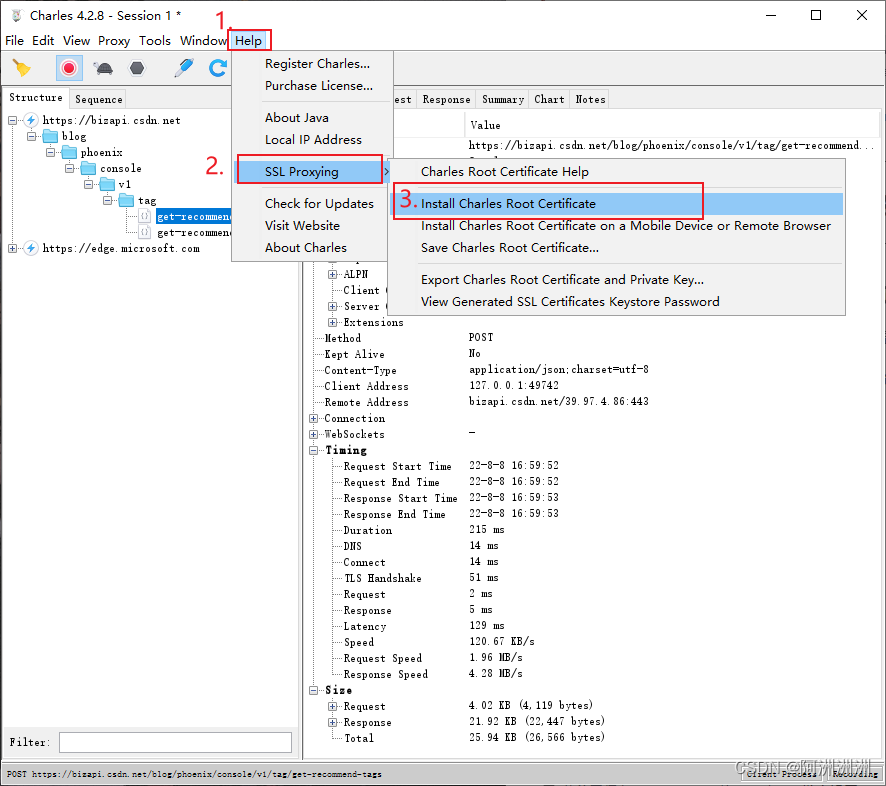This screenshot has width=886, height=786.
Task: Toggle the red Record button
Action: 69,68
